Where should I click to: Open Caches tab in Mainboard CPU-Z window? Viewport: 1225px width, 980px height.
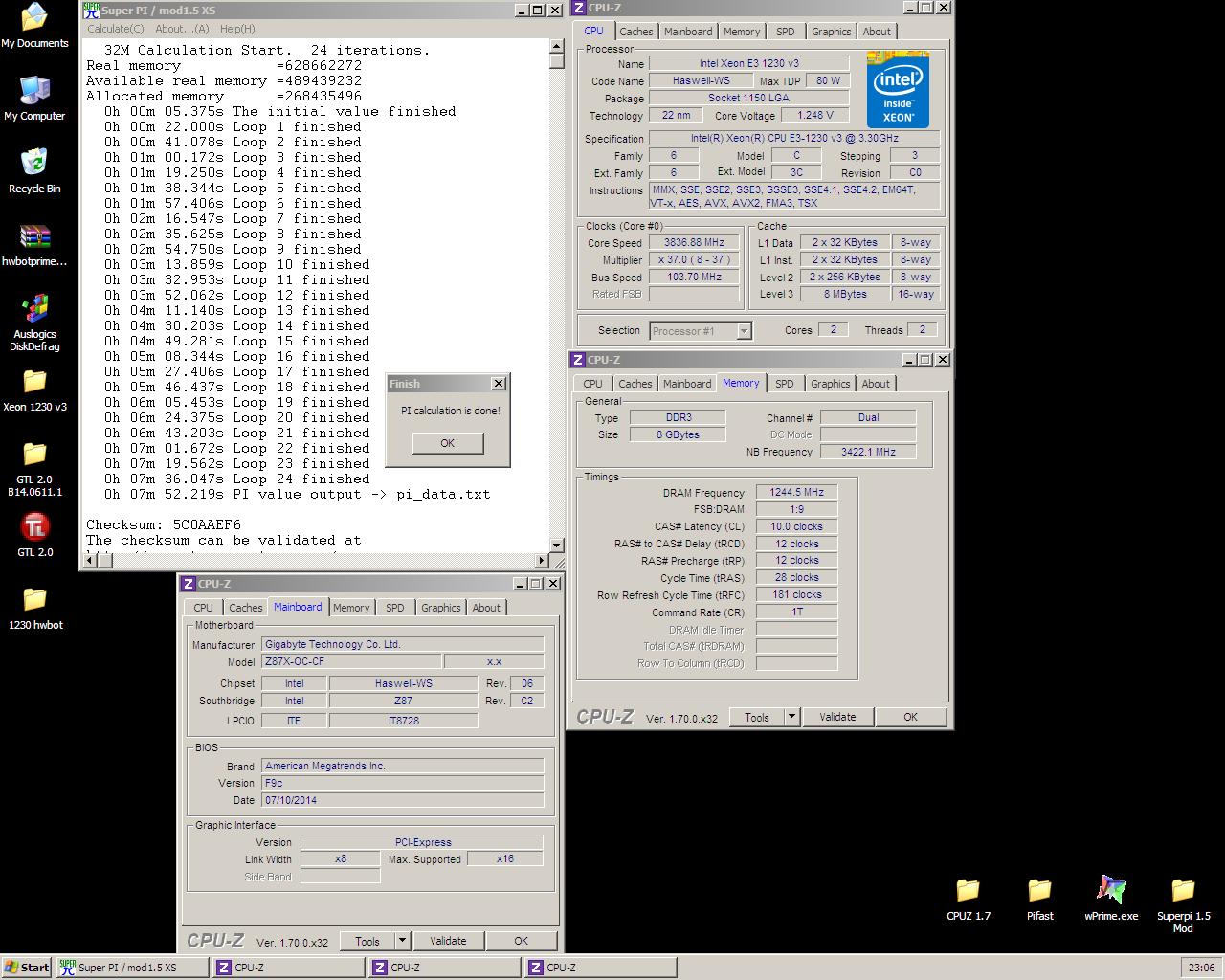point(246,608)
